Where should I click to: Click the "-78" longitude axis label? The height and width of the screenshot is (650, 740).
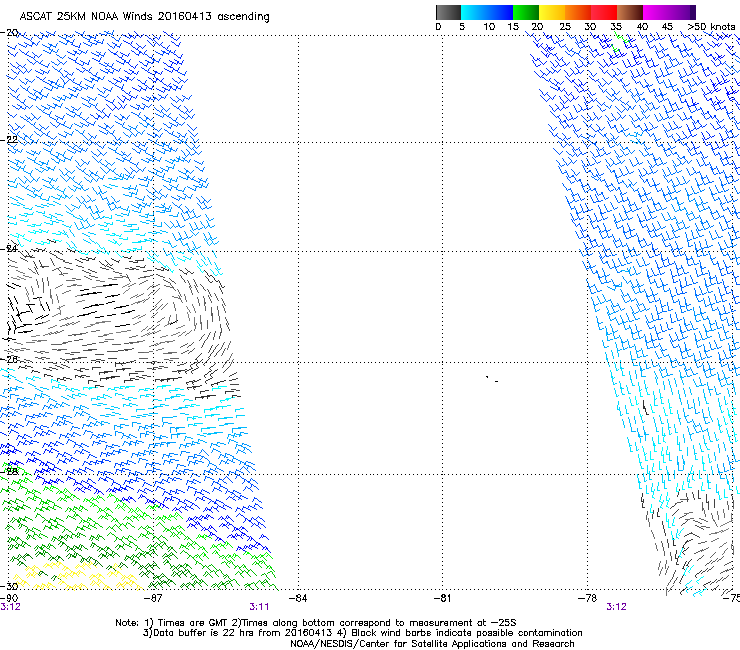click(x=588, y=598)
